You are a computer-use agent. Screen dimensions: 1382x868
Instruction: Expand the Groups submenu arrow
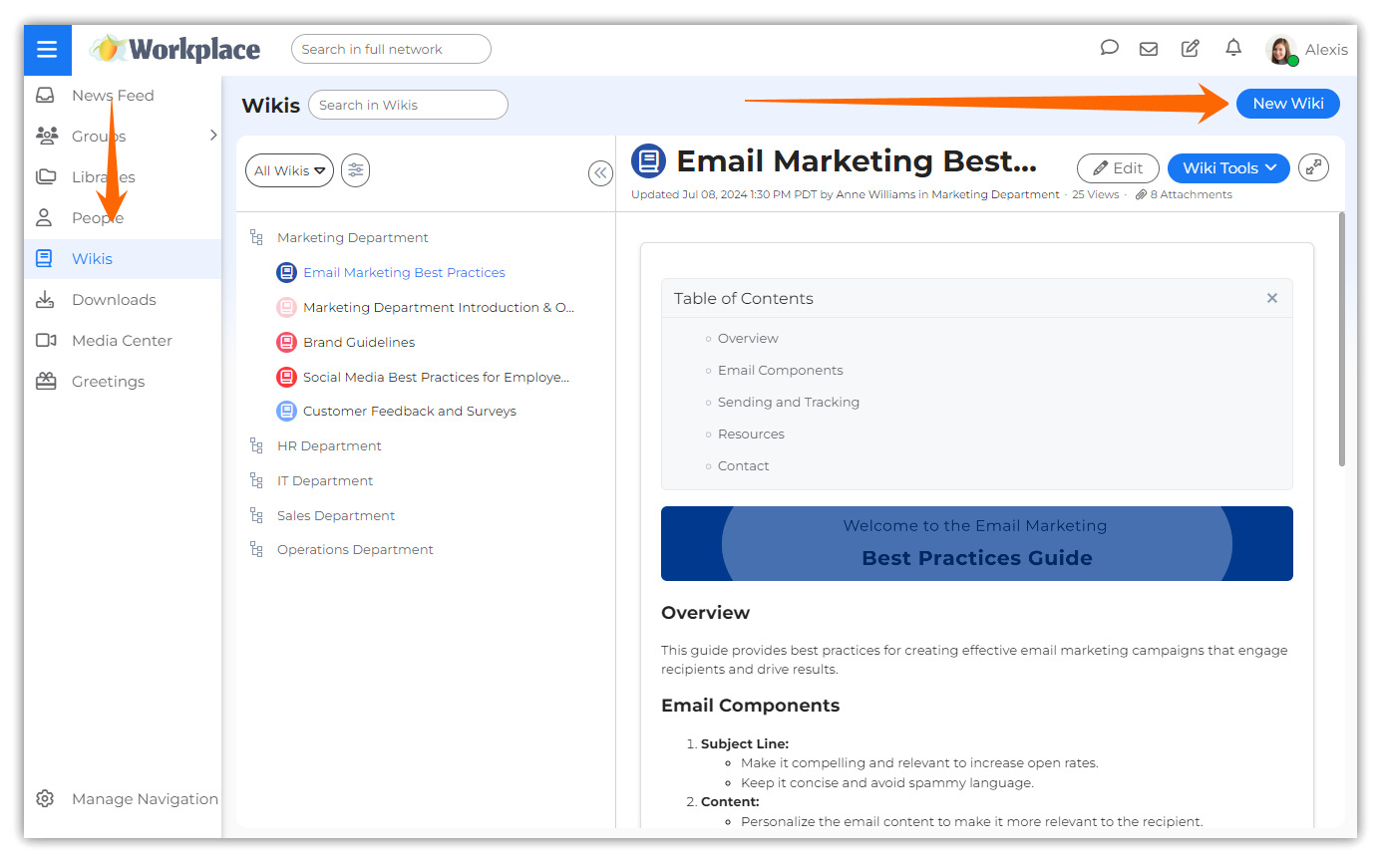(212, 136)
